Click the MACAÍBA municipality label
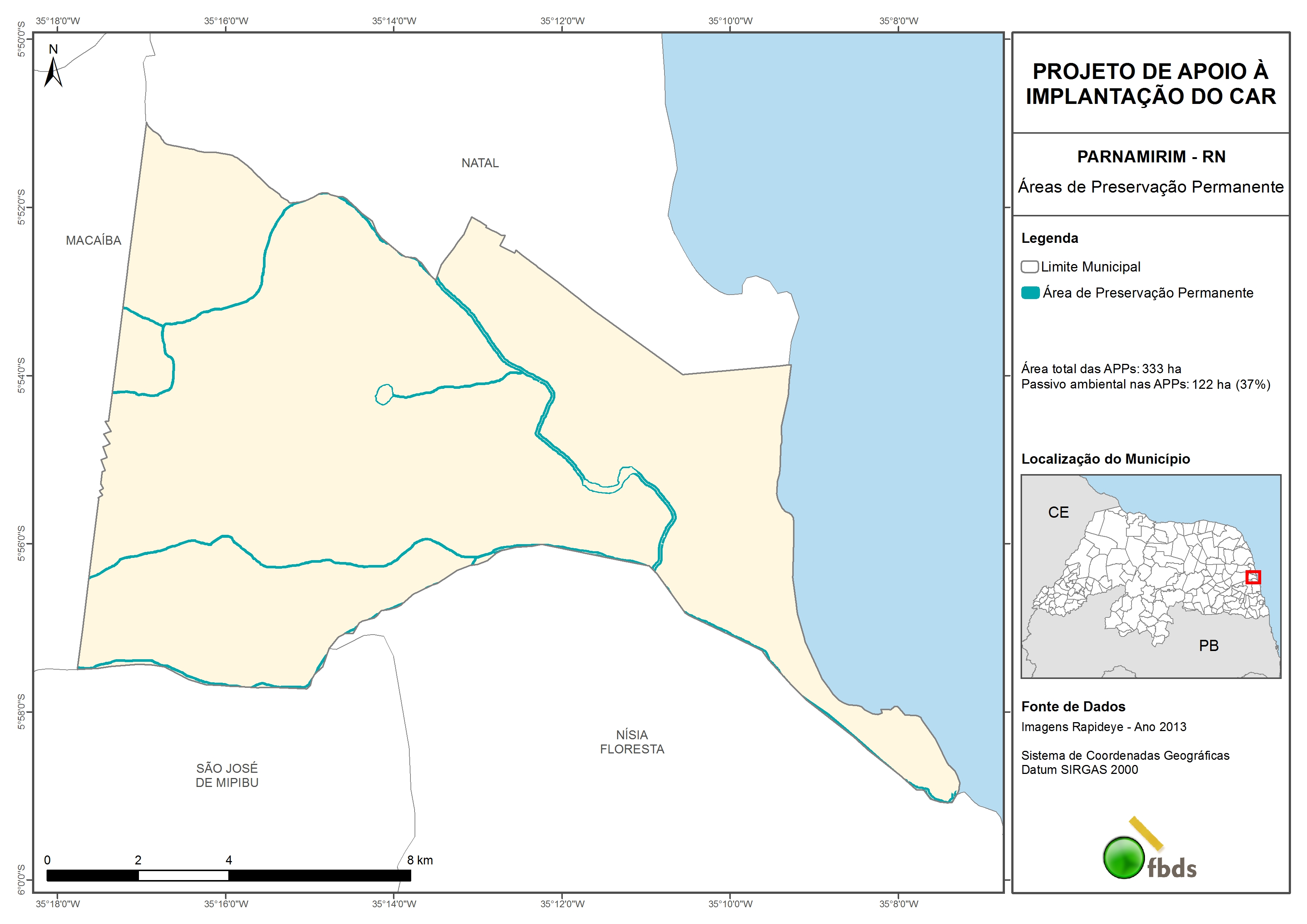The image size is (1307, 924). (93, 241)
